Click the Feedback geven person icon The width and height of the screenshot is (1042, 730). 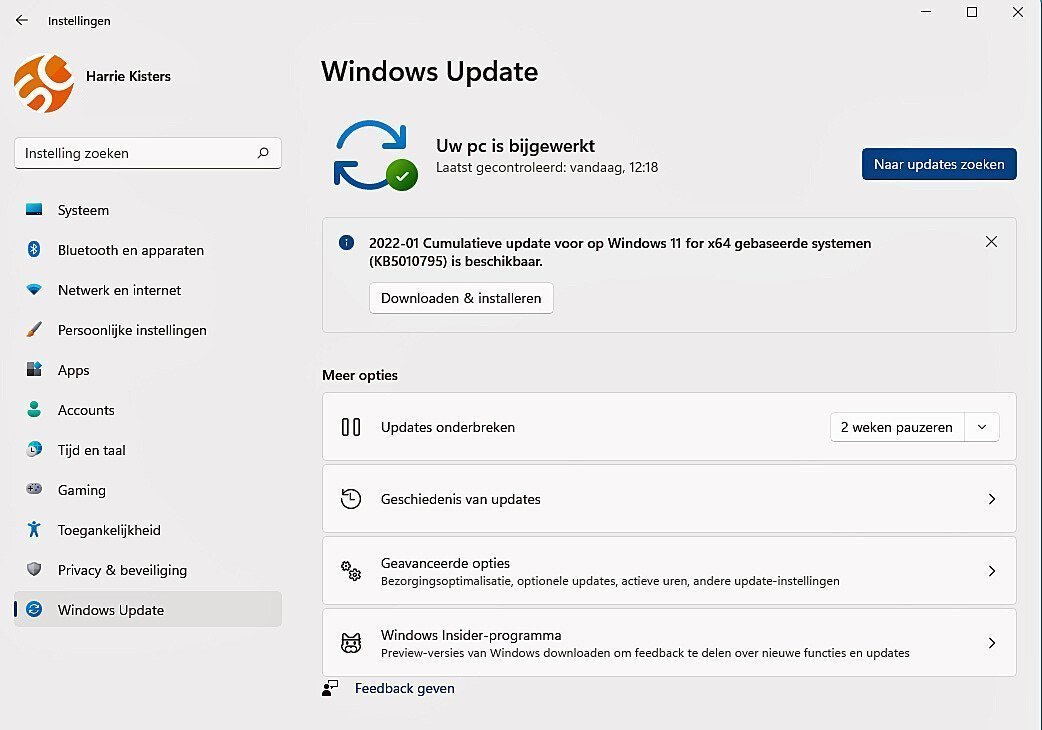330,688
